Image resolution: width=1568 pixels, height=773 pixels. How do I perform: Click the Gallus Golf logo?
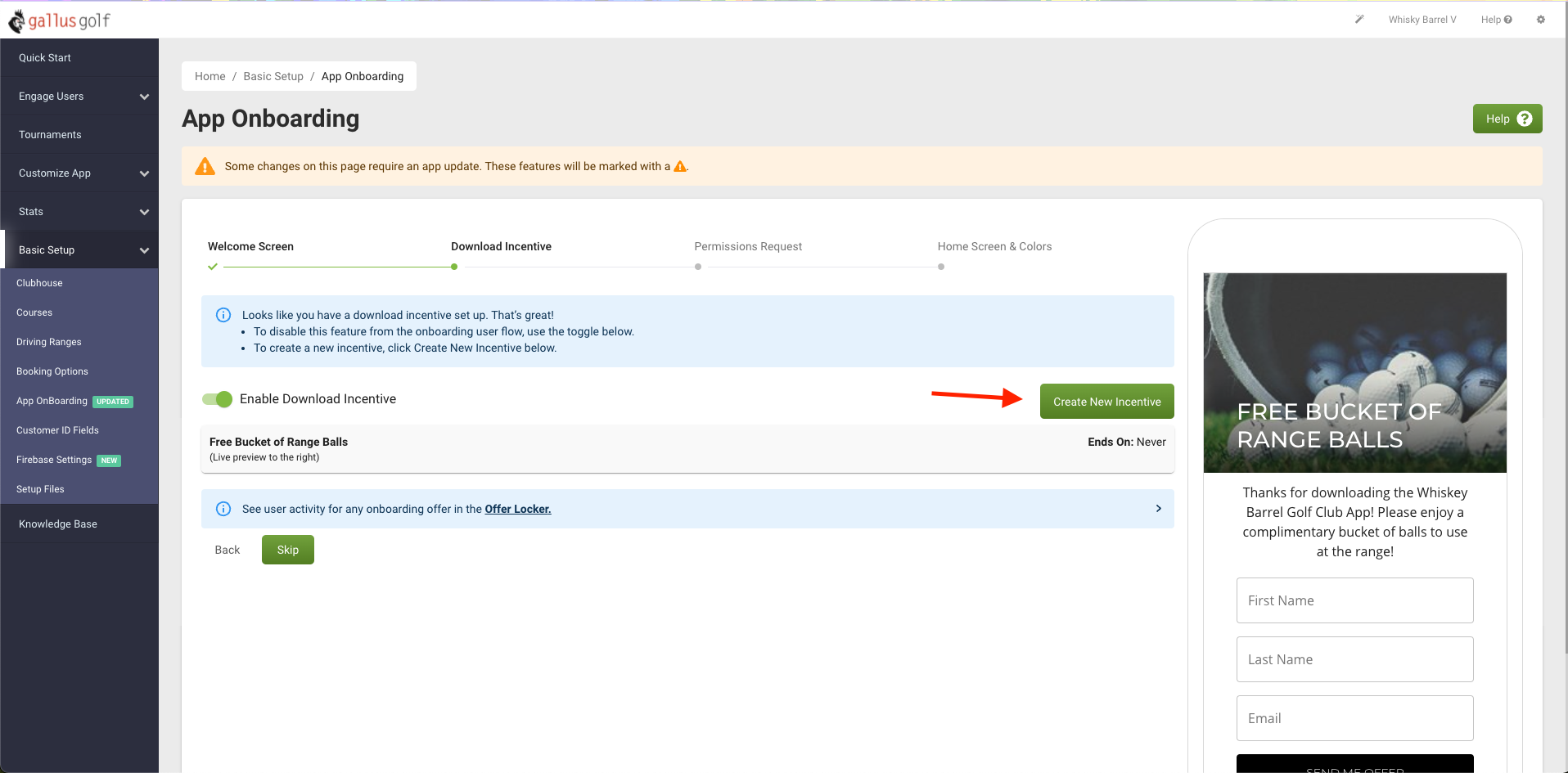pos(59,20)
